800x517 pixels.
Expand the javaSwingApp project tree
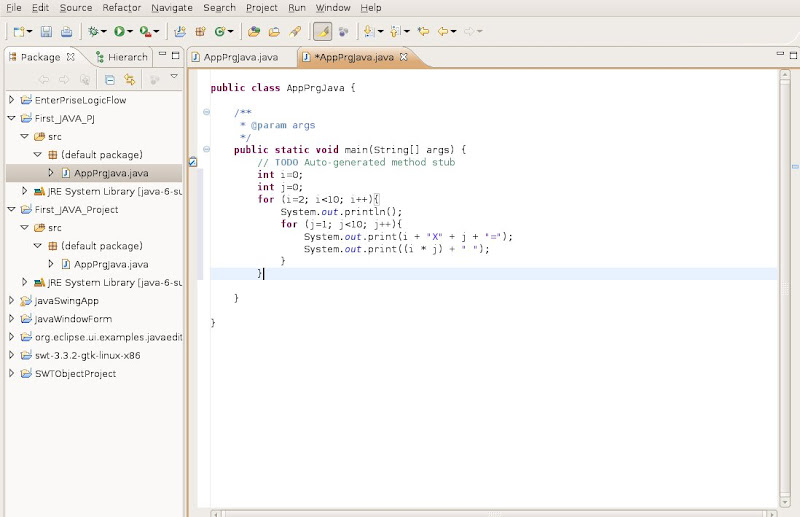pos(11,300)
